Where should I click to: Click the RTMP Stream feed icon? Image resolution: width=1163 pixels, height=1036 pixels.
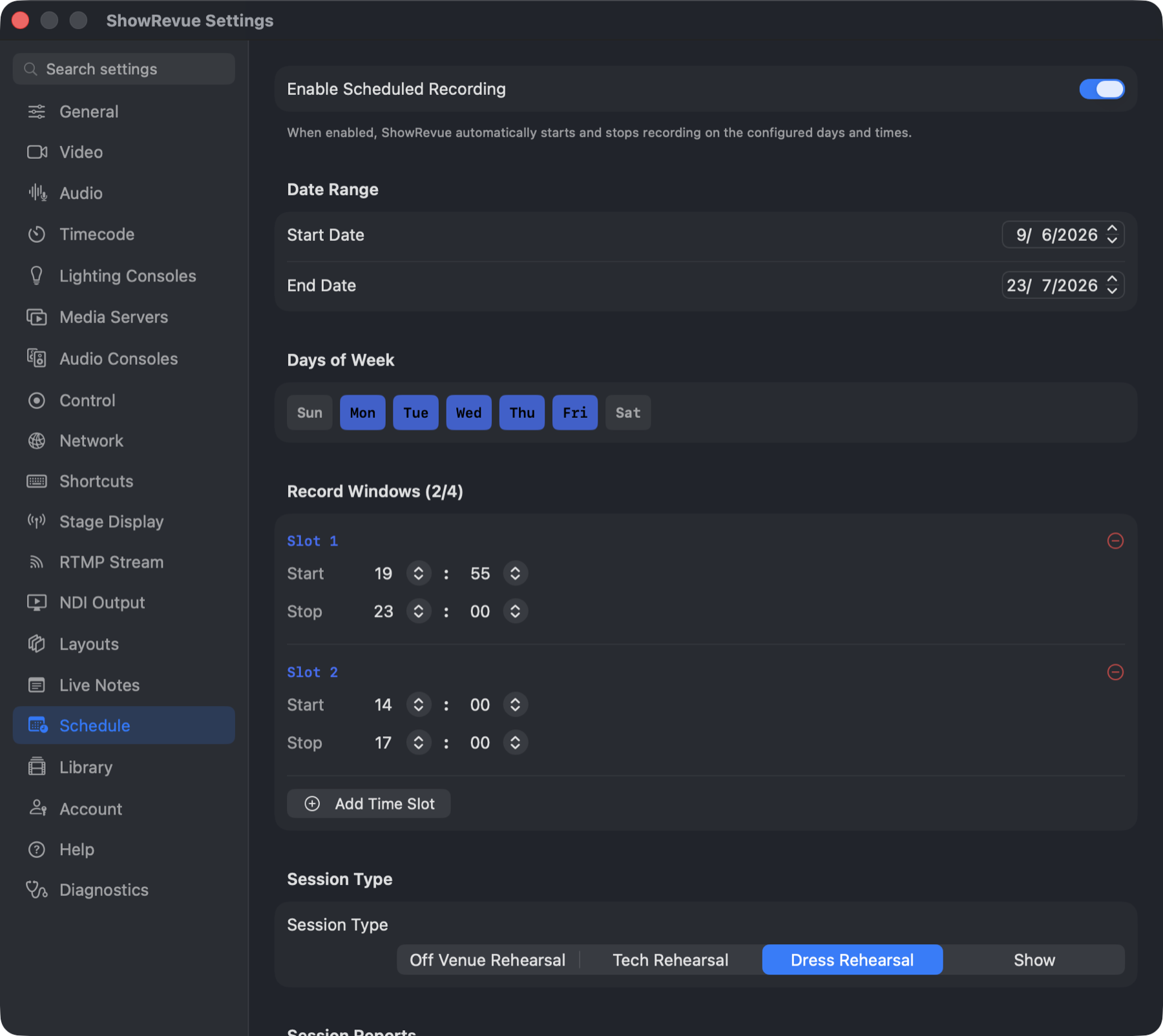(x=37, y=562)
